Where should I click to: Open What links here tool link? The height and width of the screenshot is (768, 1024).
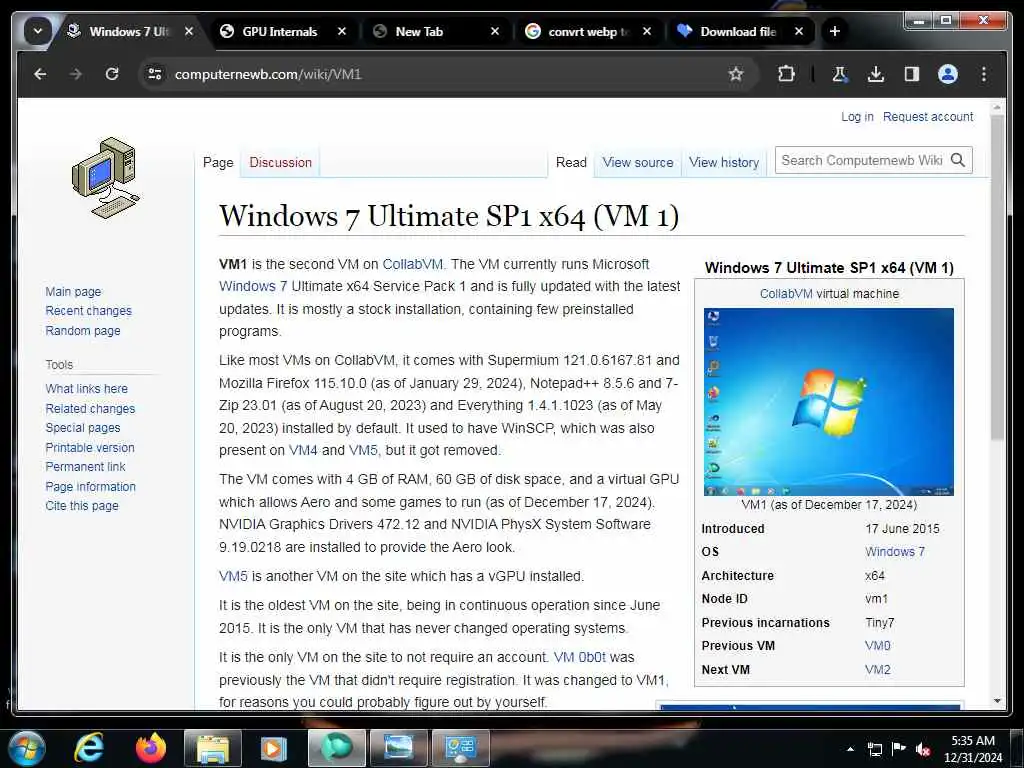86,389
